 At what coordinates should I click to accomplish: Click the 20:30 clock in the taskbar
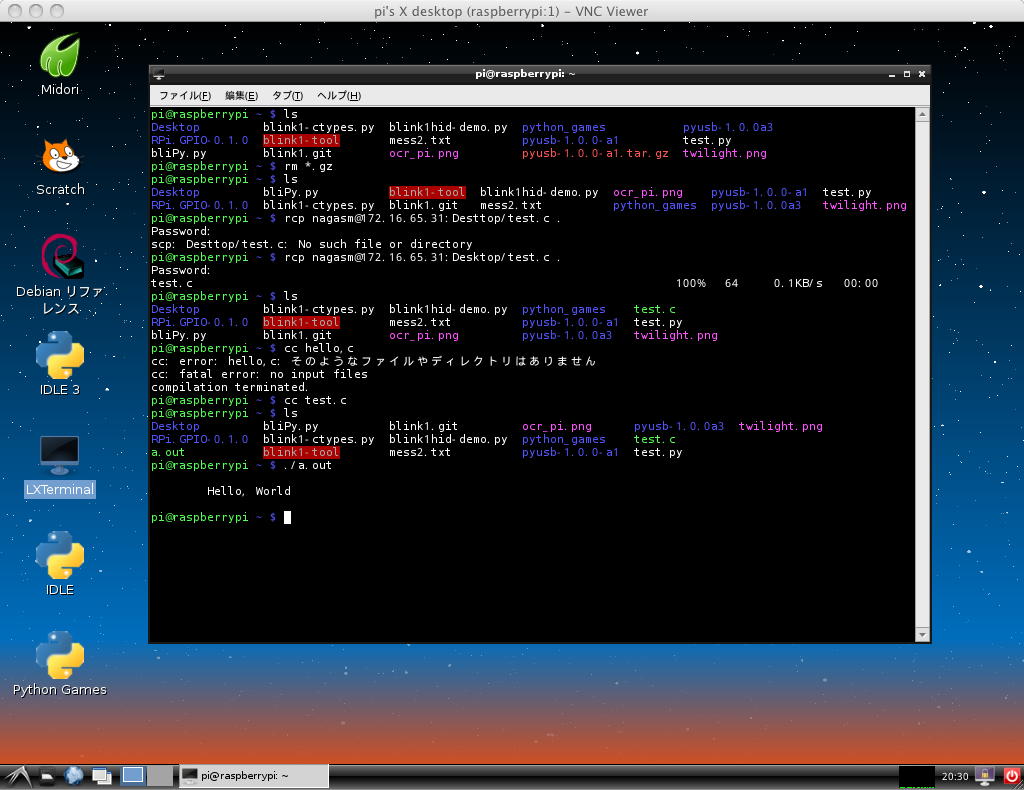(x=955, y=776)
